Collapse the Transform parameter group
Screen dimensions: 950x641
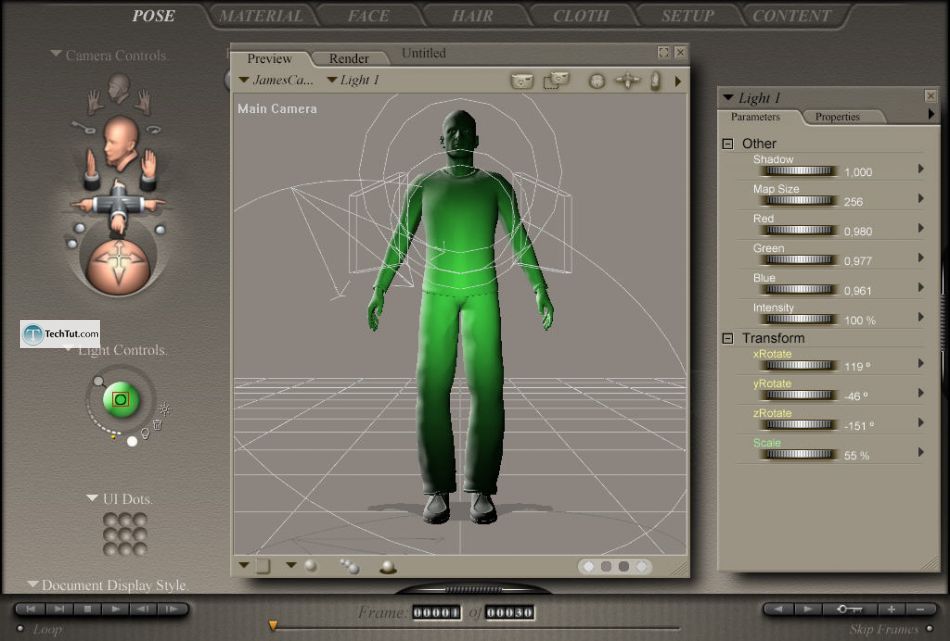(728, 339)
